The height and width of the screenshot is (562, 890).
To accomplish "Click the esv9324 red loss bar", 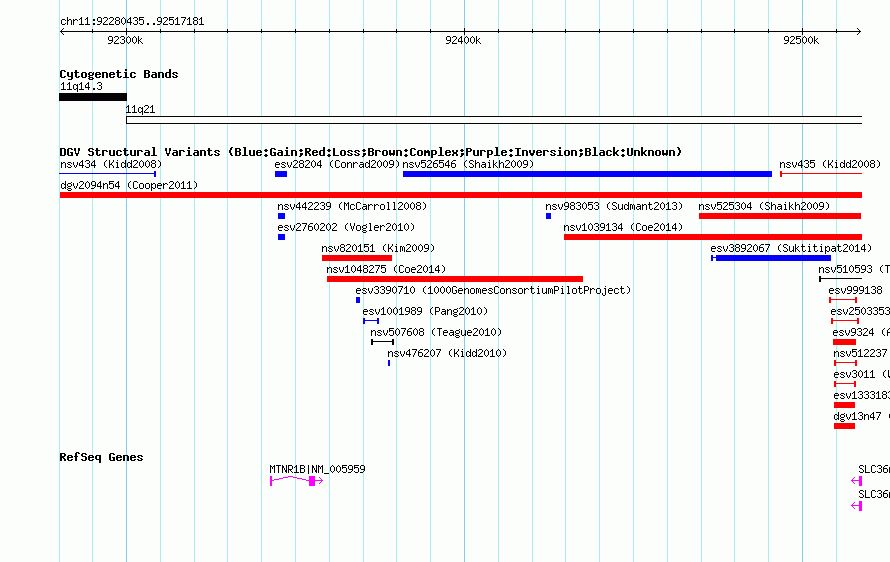I will 845,342.
